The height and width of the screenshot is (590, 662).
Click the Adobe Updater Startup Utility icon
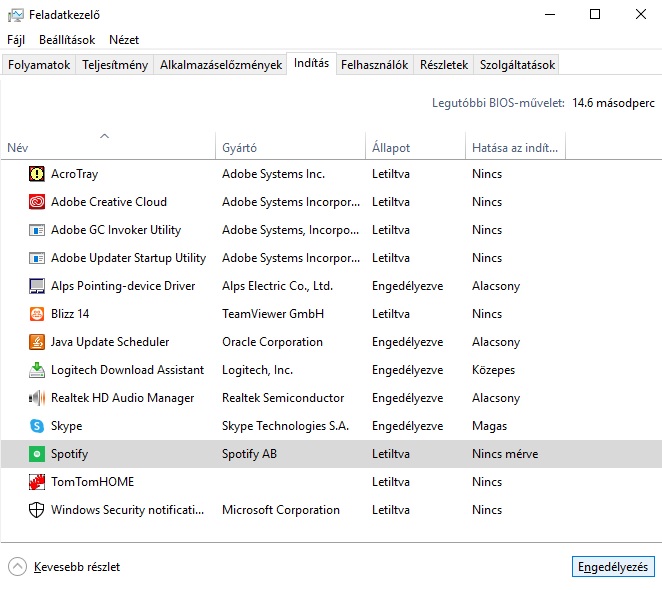[x=37, y=258]
